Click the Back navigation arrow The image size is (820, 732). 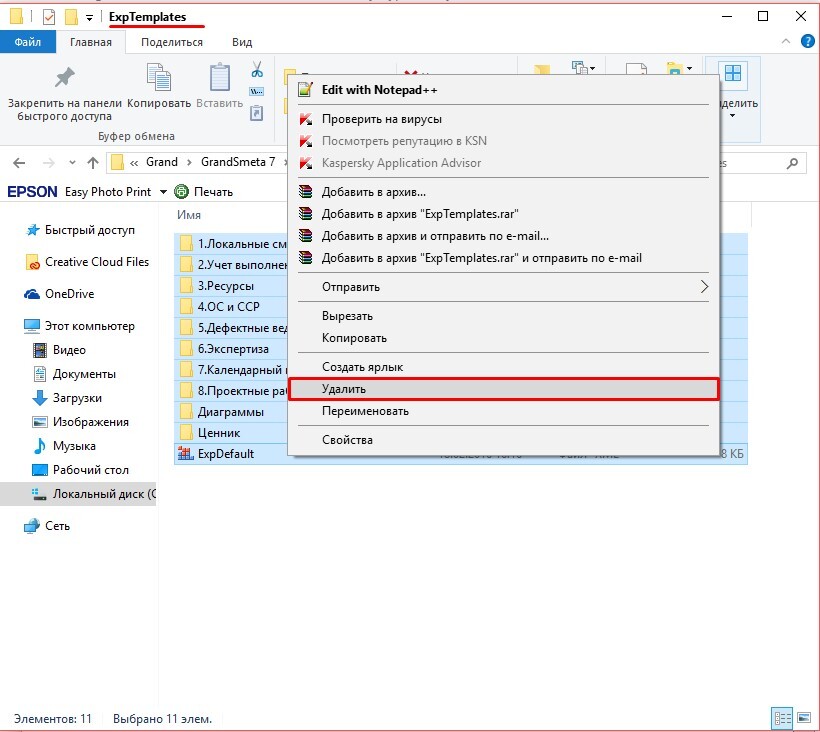(x=19, y=163)
